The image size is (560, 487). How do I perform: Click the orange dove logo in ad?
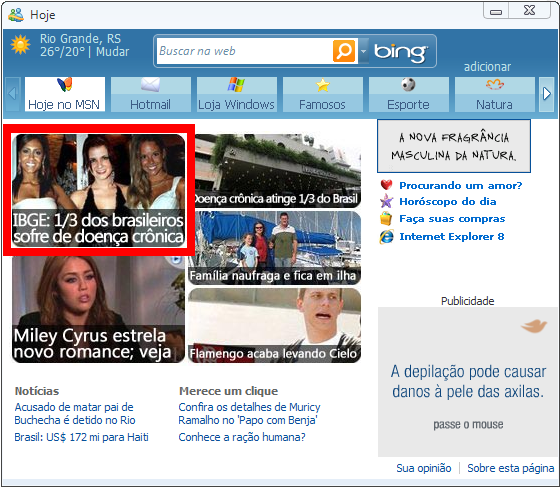click(534, 326)
